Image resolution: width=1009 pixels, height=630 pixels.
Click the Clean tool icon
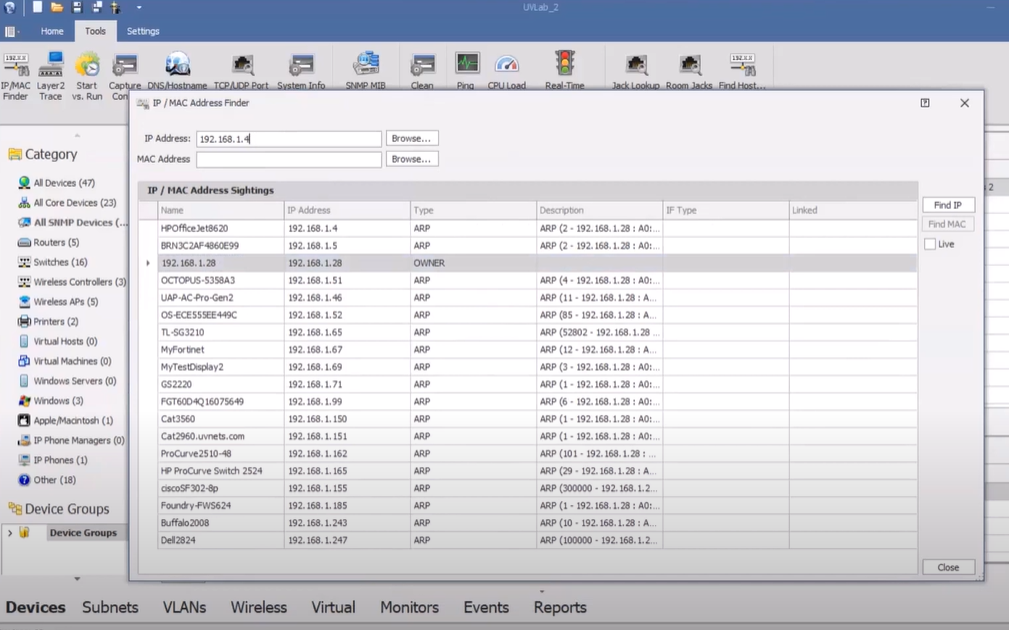(x=422, y=71)
